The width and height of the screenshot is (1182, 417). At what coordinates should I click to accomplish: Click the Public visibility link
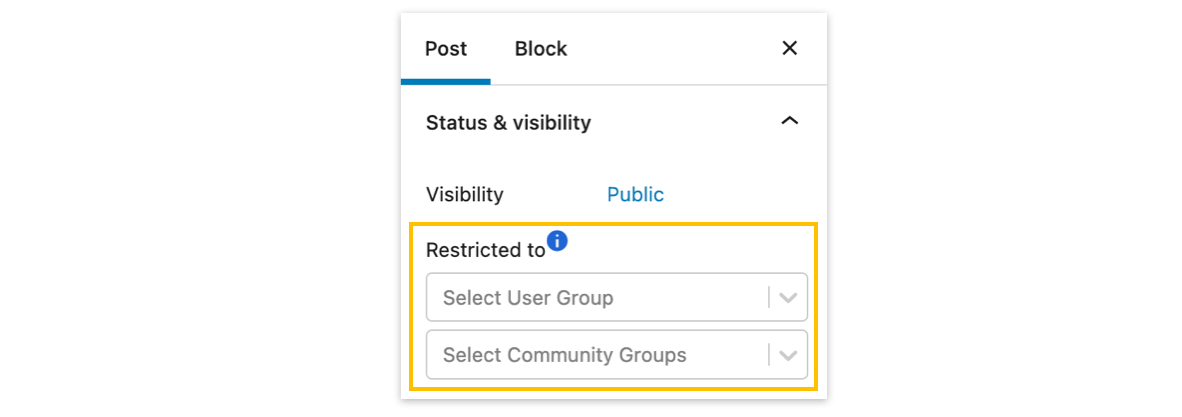coord(635,194)
